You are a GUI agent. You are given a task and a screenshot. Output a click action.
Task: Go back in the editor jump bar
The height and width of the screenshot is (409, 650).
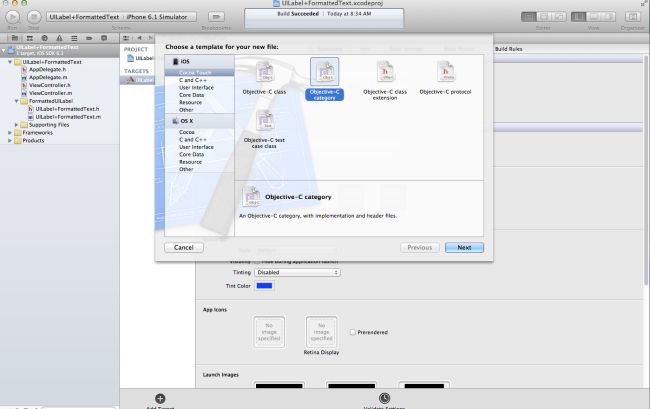point(139,38)
